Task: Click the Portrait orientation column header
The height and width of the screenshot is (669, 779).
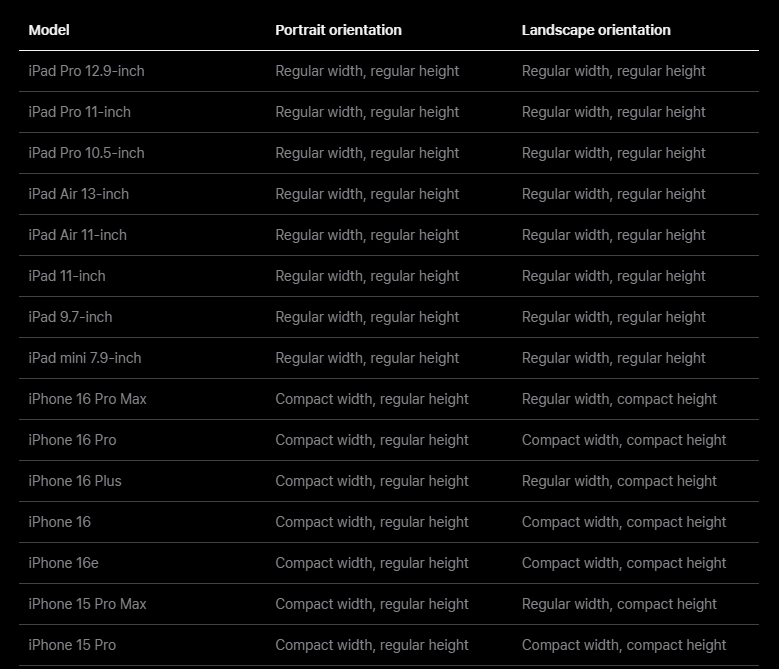Action: click(338, 30)
